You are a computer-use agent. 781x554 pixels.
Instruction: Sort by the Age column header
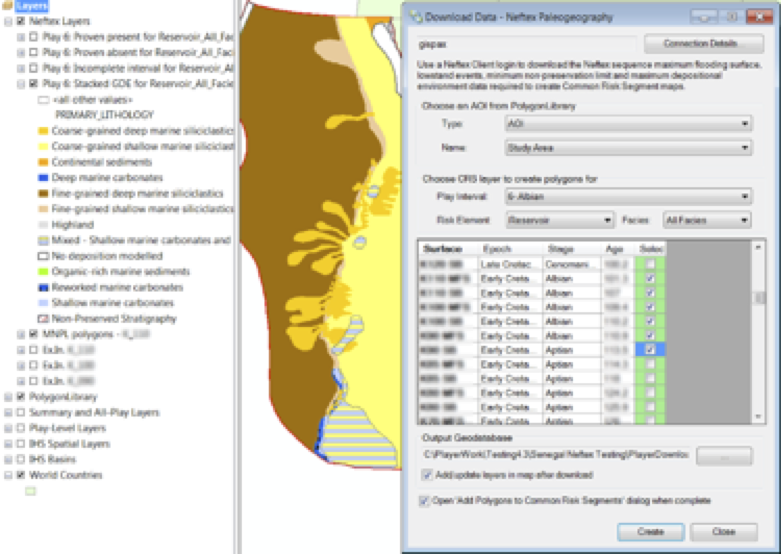(618, 249)
